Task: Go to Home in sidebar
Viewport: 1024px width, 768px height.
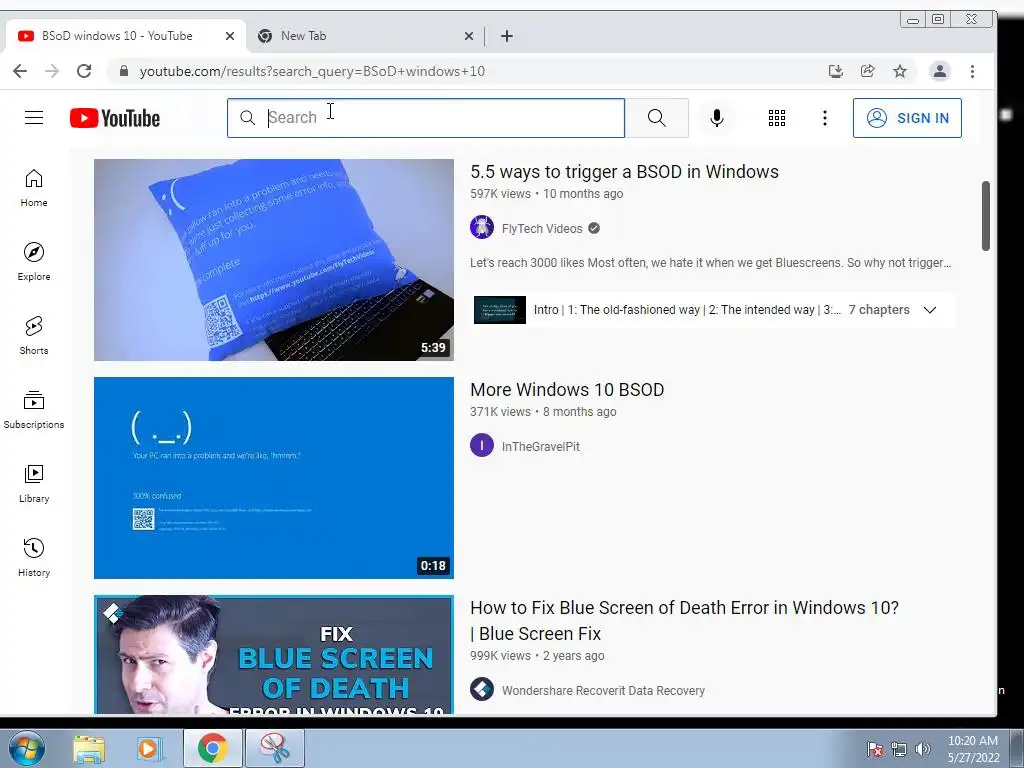Action: [34, 188]
